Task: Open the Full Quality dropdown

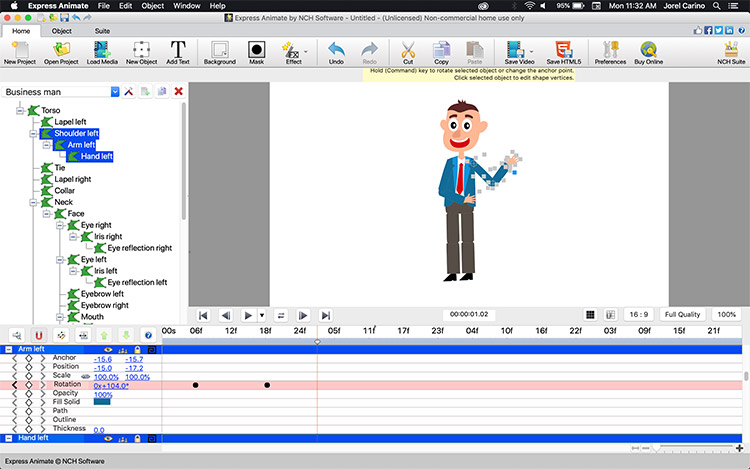Action: coord(683,314)
